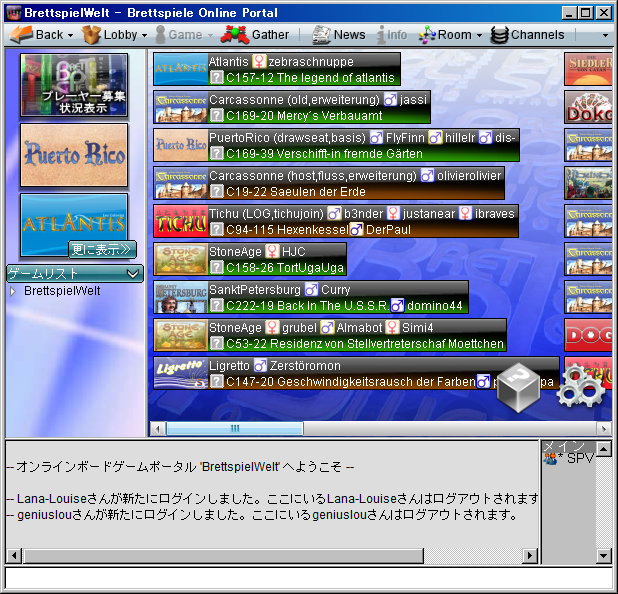This screenshot has width=618, height=594.
Task: Focus the chat input field
Action: pos(309,579)
